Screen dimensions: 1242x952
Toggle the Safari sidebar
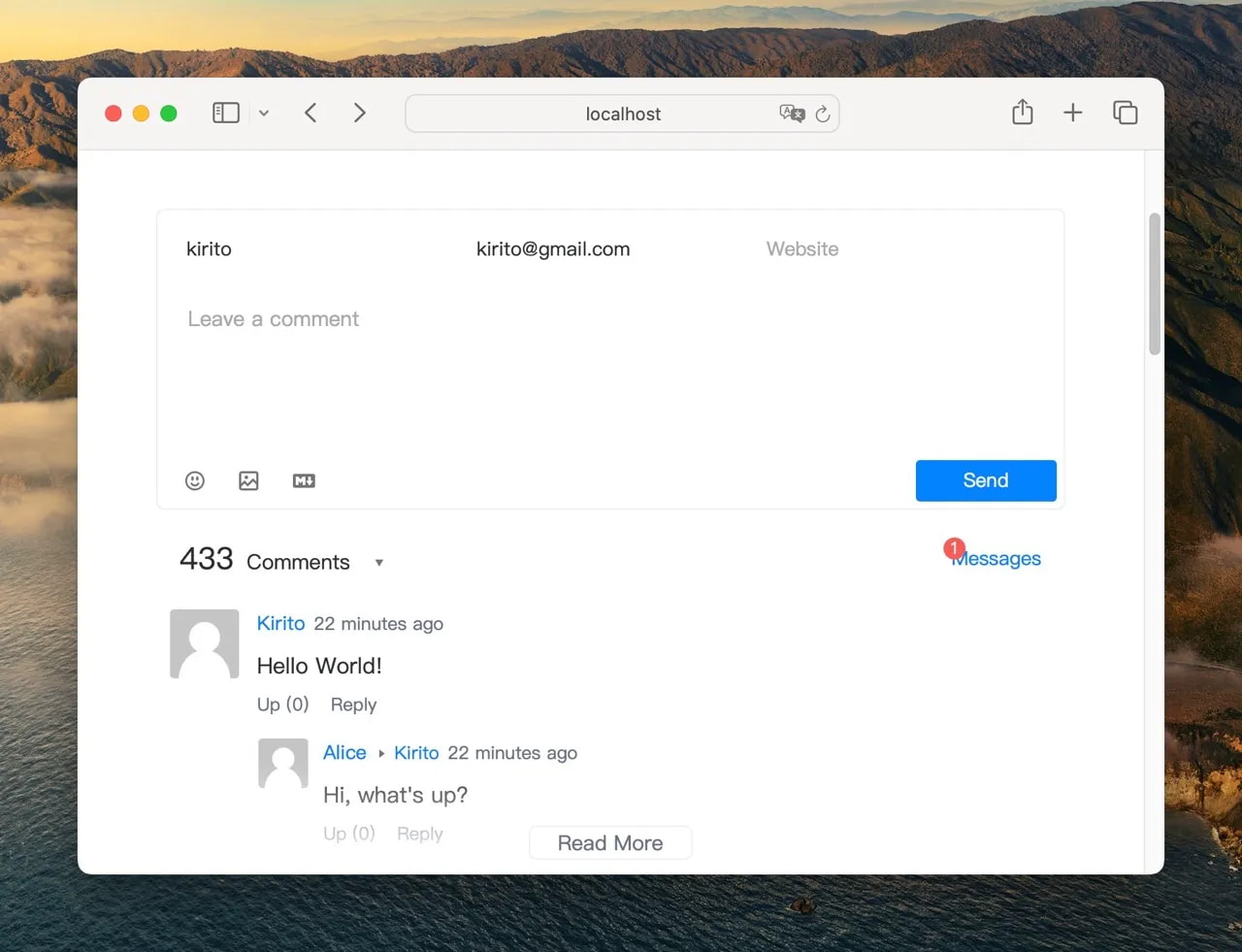pos(225,113)
